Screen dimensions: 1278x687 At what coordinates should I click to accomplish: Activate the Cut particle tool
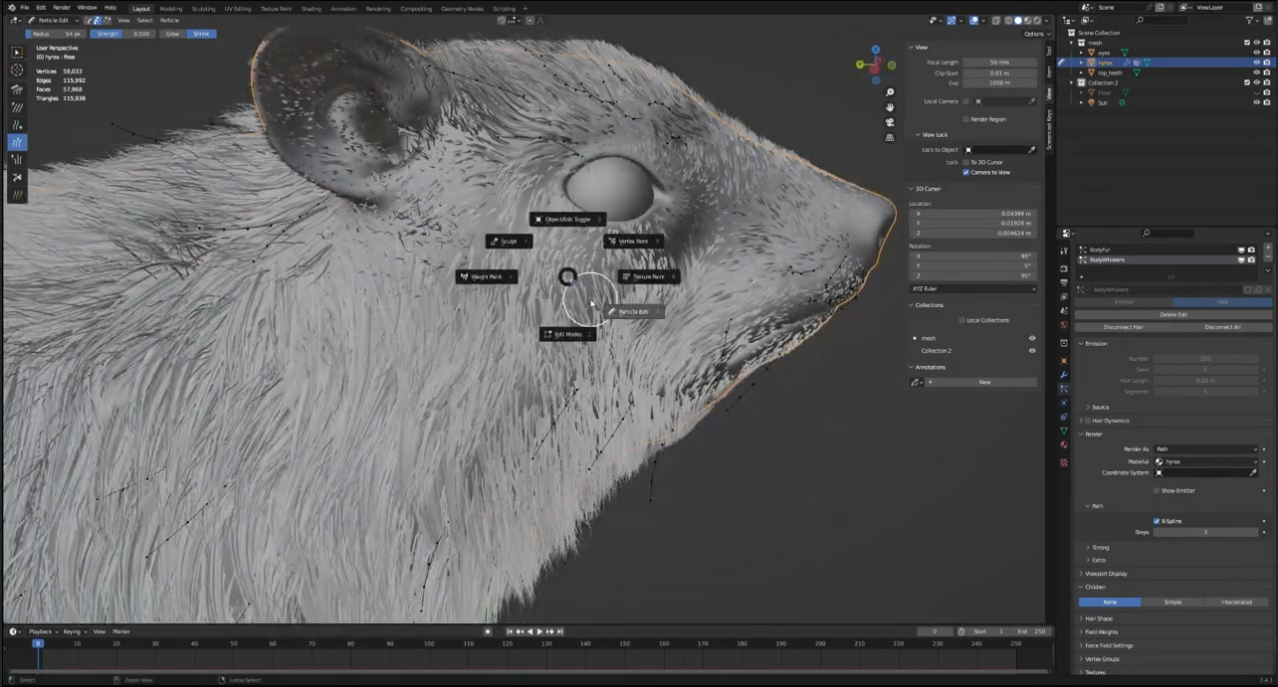17,177
